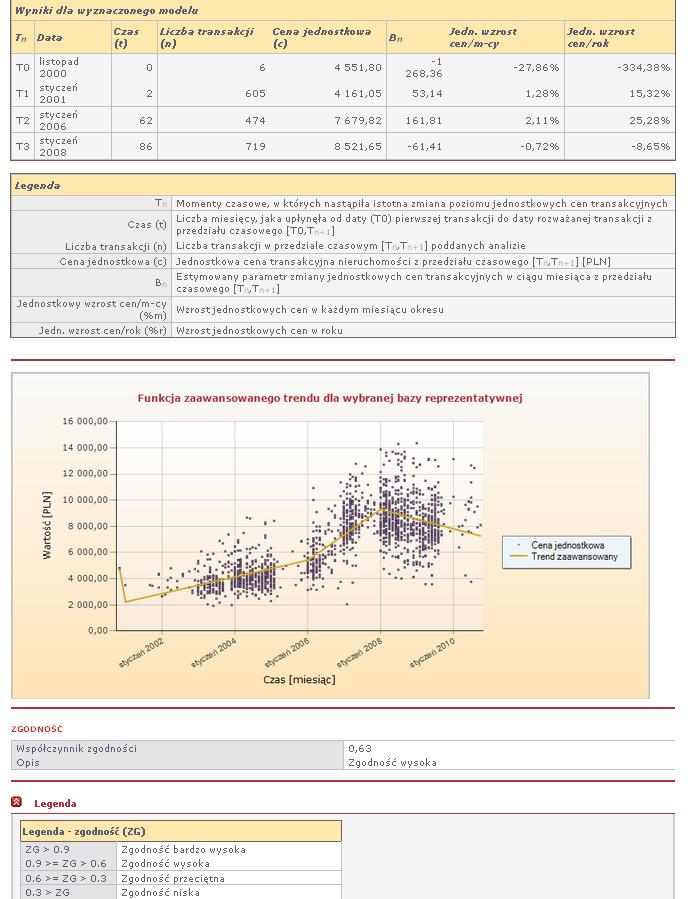Click the ZGODNOŚĆ section heading
Image resolution: width=688 pixels, height=899 pixels.
pyautogui.click(x=37, y=729)
